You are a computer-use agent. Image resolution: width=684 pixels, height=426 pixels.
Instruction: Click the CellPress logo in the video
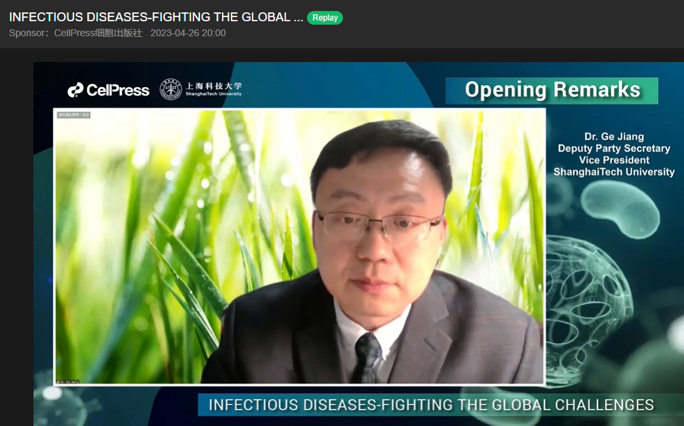108,90
